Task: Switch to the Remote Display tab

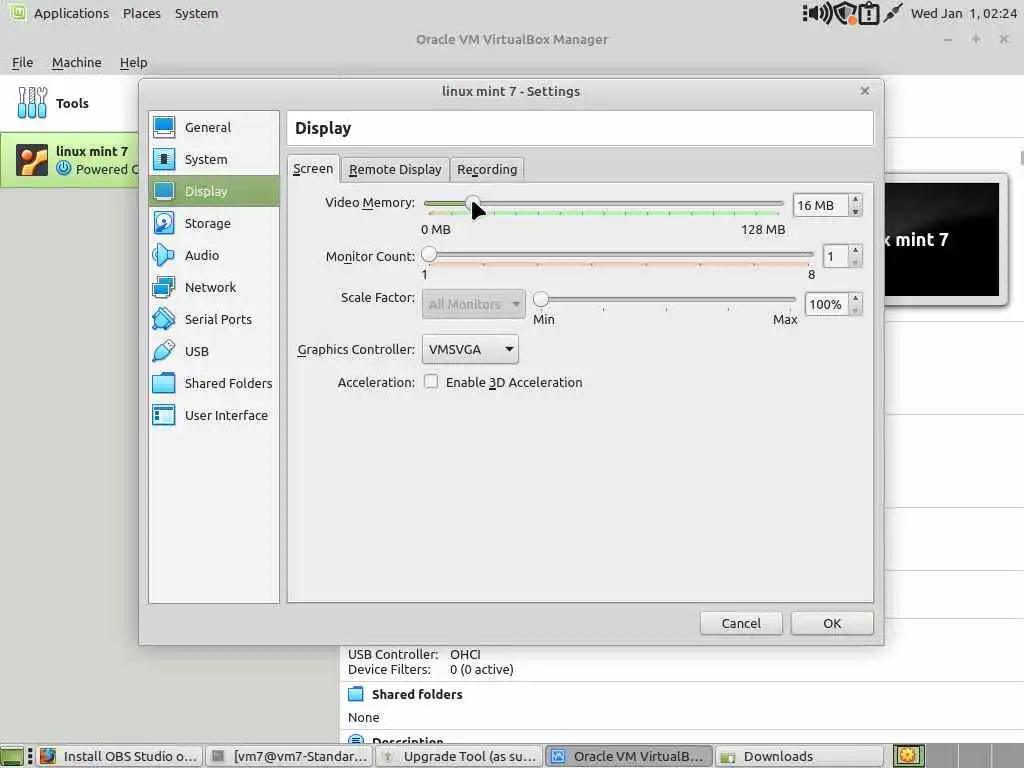Action: (395, 169)
